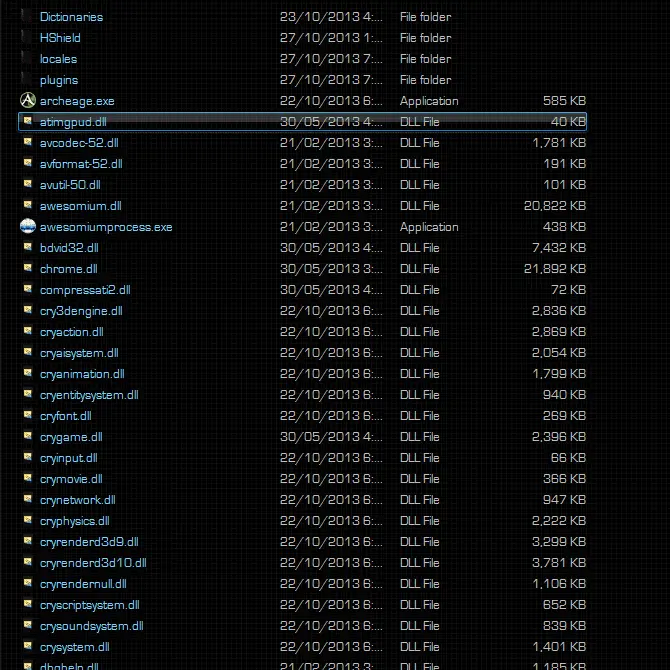
Task: Select the cryanimation.dll file name
Action: click(82, 374)
